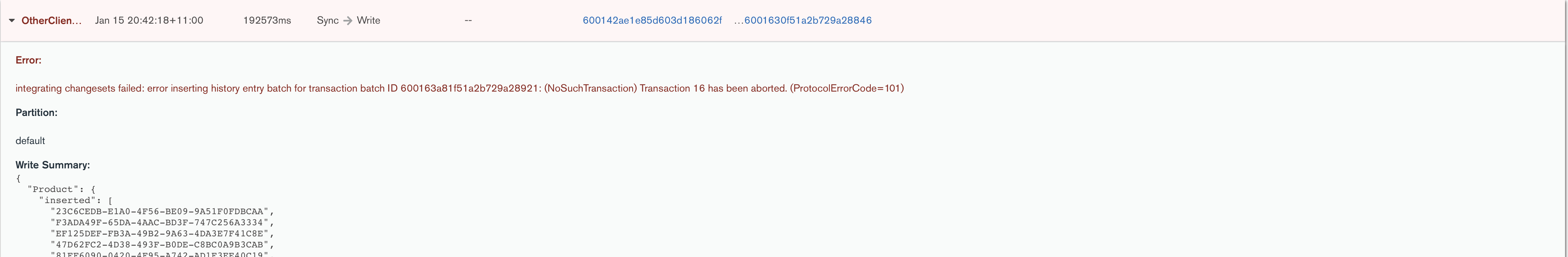Click the arrow between Sync and Write
This screenshot has width=1568, height=257.
click(348, 21)
